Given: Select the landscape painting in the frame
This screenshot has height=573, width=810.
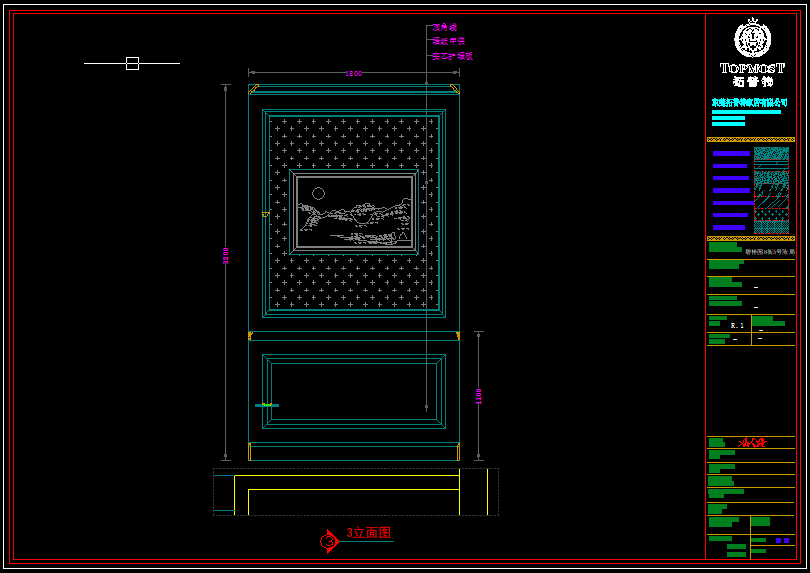Looking at the screenshot, I should click(354, 212).
